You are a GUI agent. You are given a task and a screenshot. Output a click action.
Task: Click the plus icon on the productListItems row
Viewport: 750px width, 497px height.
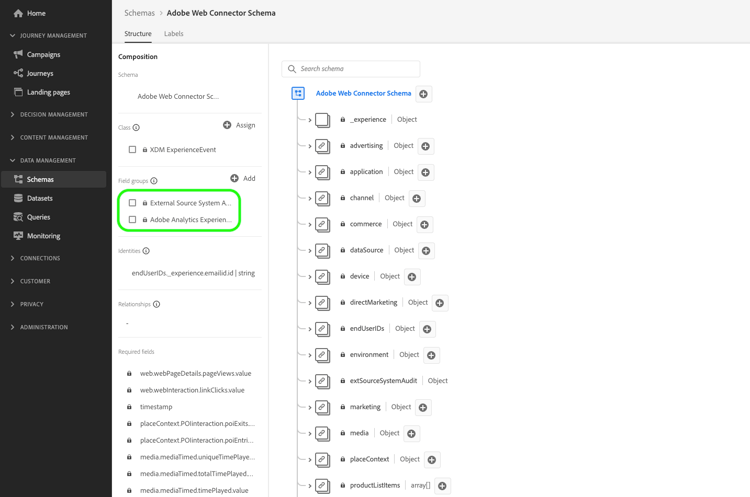pos(442,486)
